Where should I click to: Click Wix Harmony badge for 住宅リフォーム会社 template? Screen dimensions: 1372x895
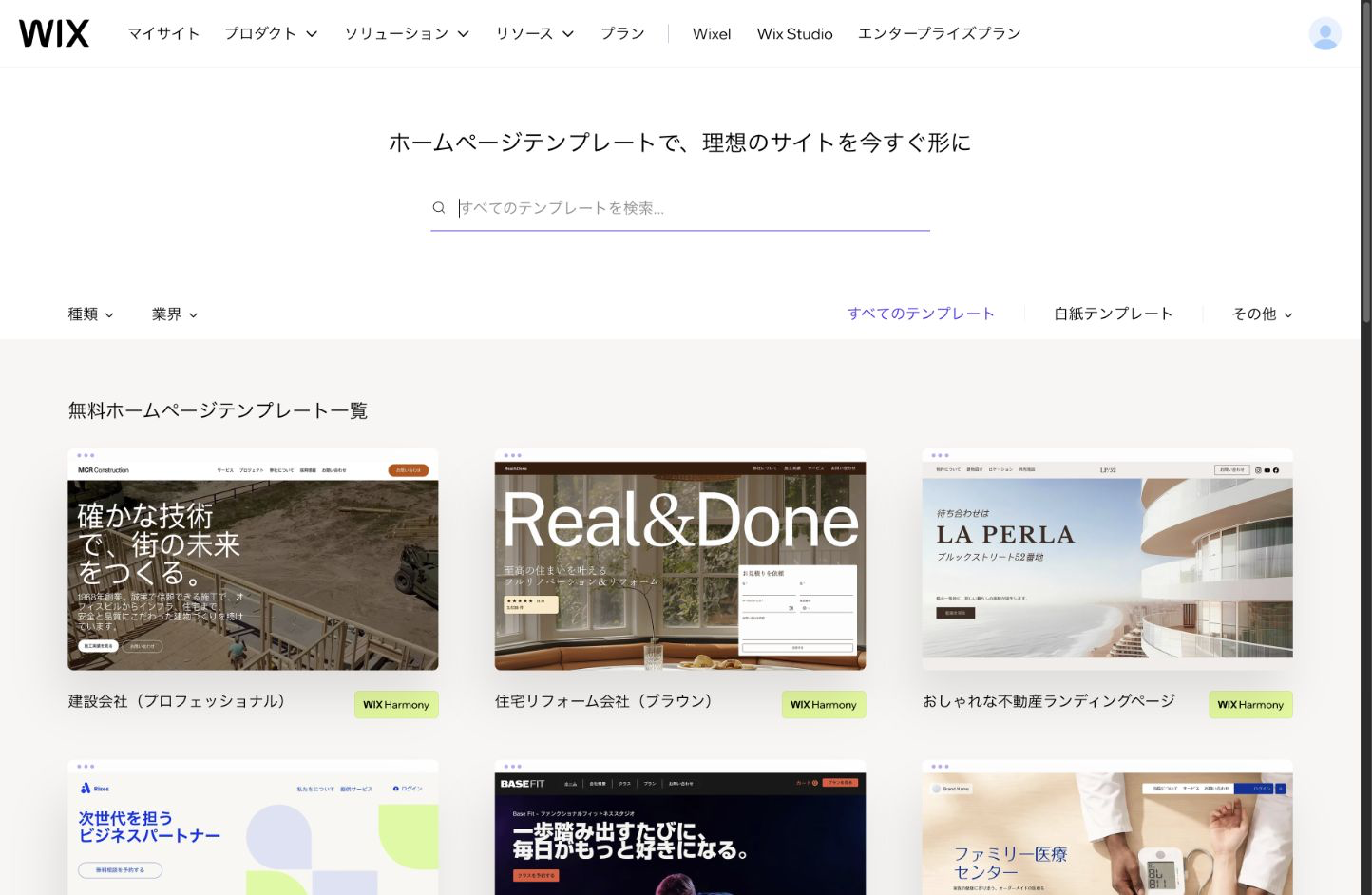[x=824, y=704]
